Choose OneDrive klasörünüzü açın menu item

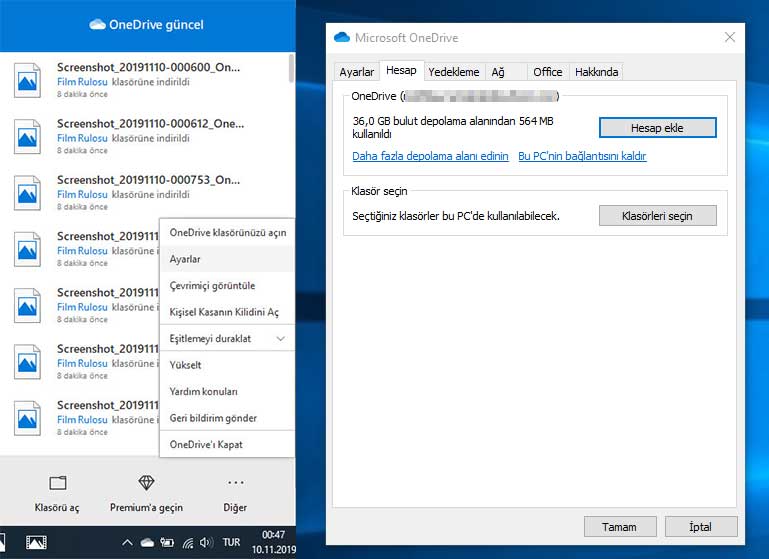[228, 232]
